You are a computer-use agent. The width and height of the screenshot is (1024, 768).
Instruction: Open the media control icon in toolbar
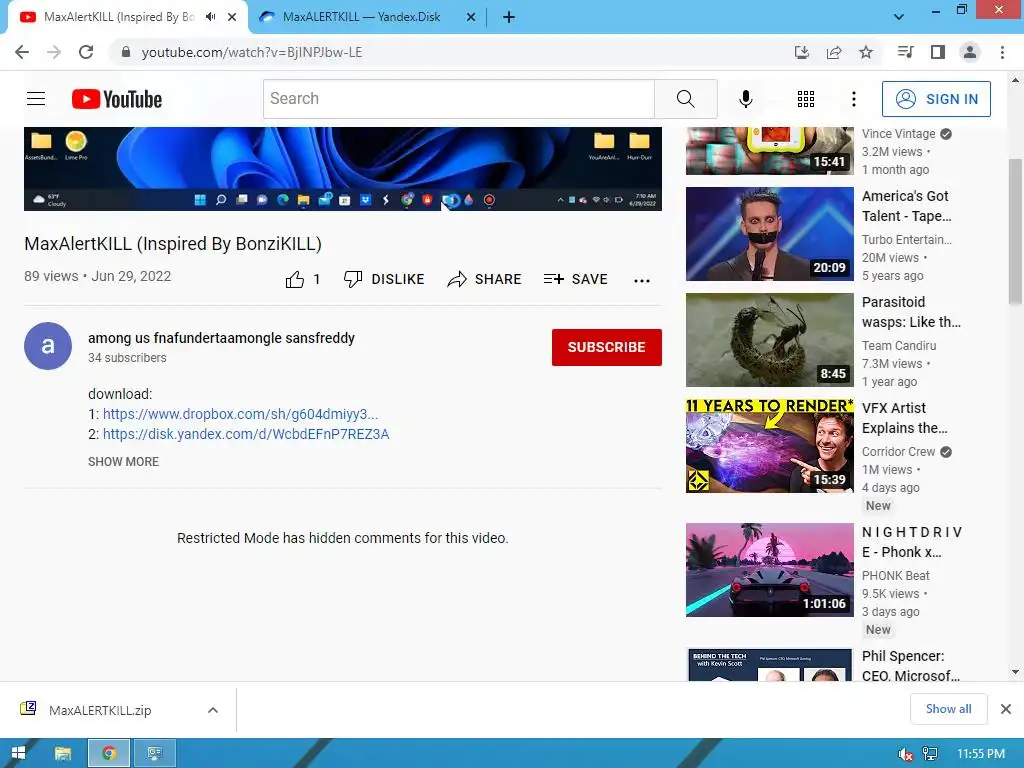[906, 52]
